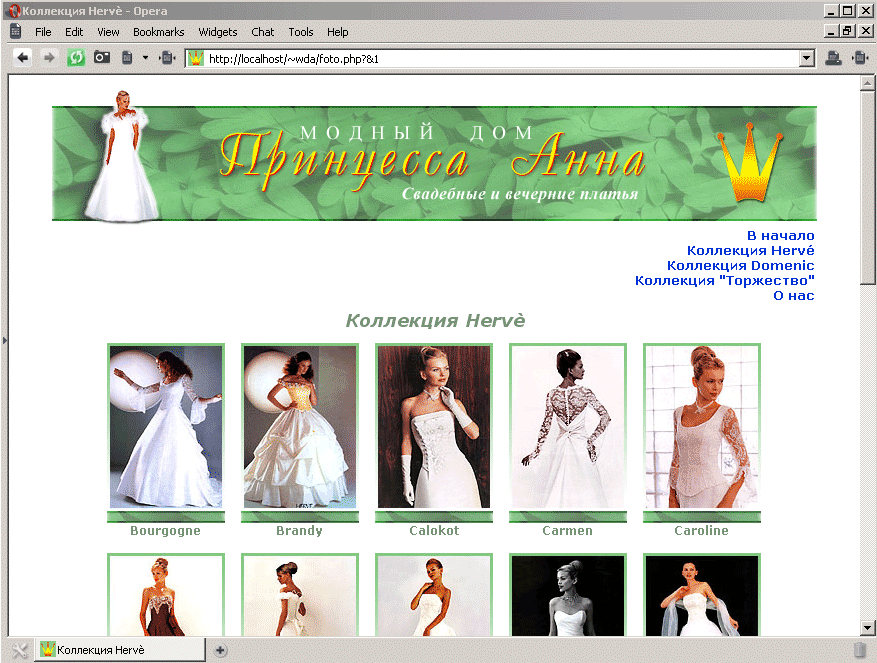
Task: Open the Caroline dress thumbnail
Action: click(x=702, y=427)
